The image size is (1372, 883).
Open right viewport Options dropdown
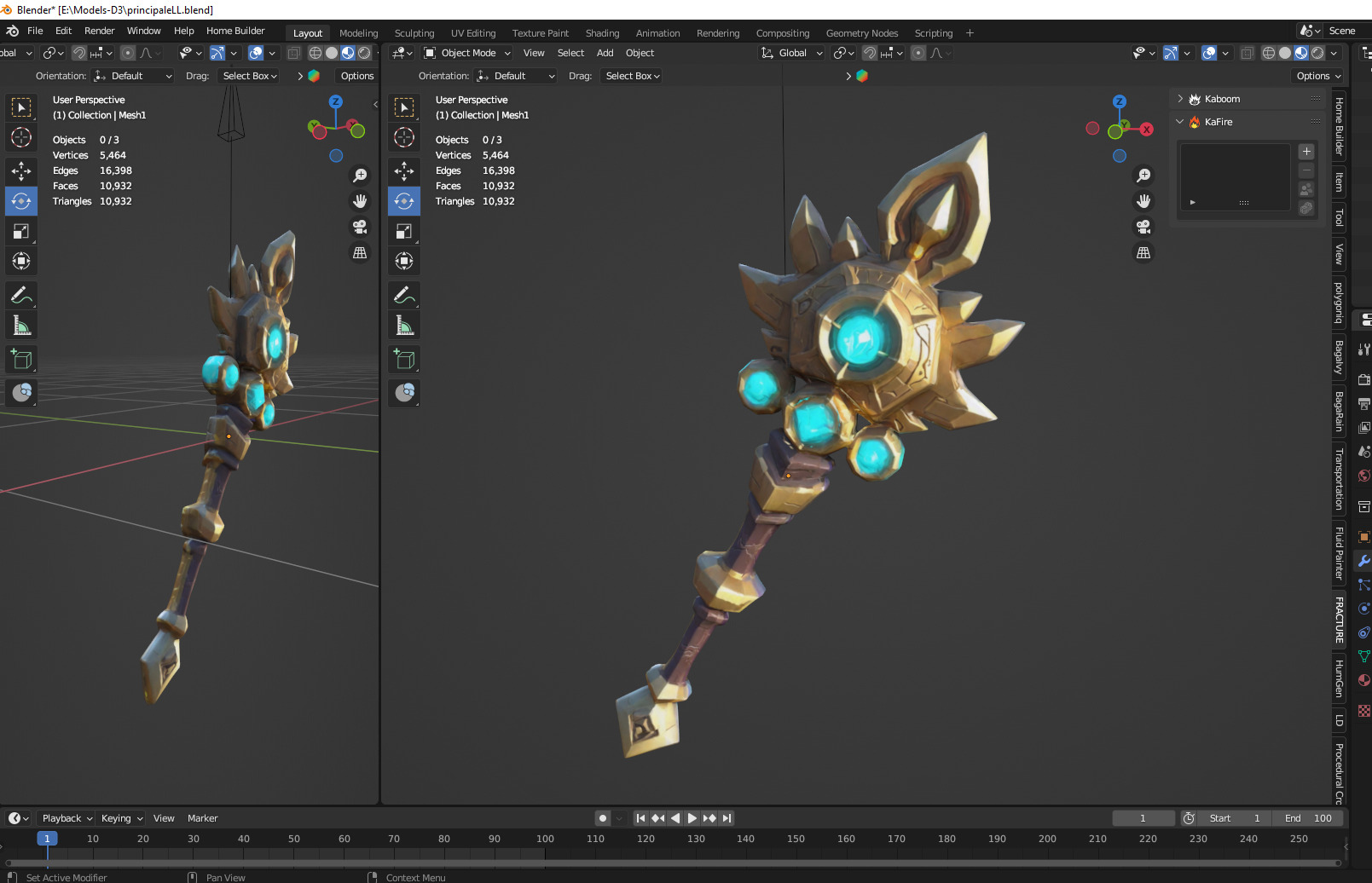click(1318, 76)
